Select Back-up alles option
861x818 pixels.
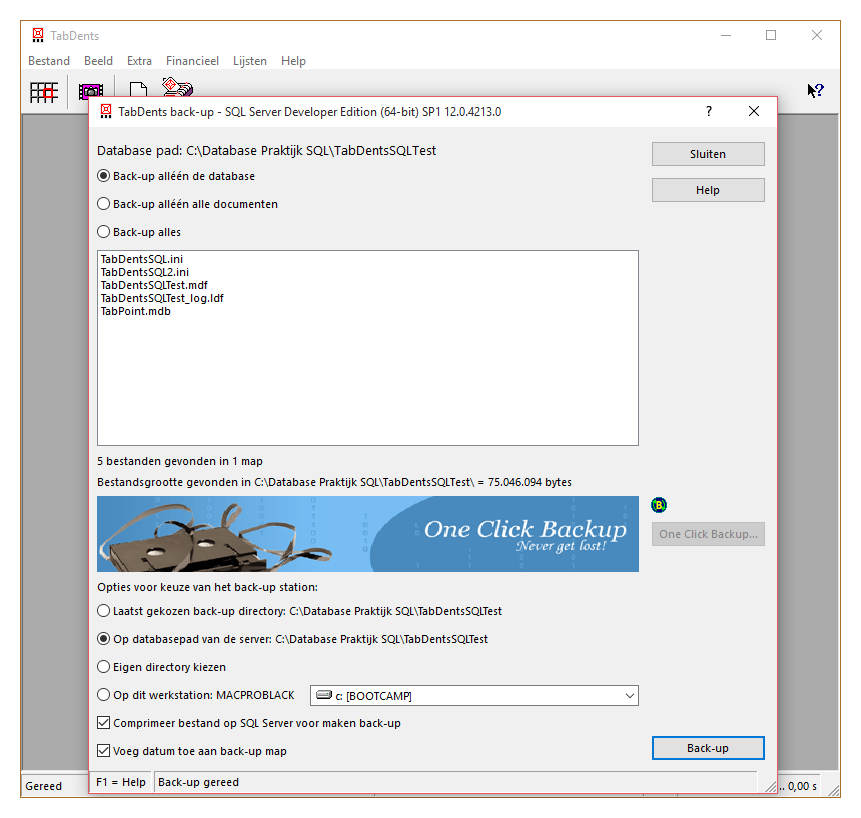(139, 232)
